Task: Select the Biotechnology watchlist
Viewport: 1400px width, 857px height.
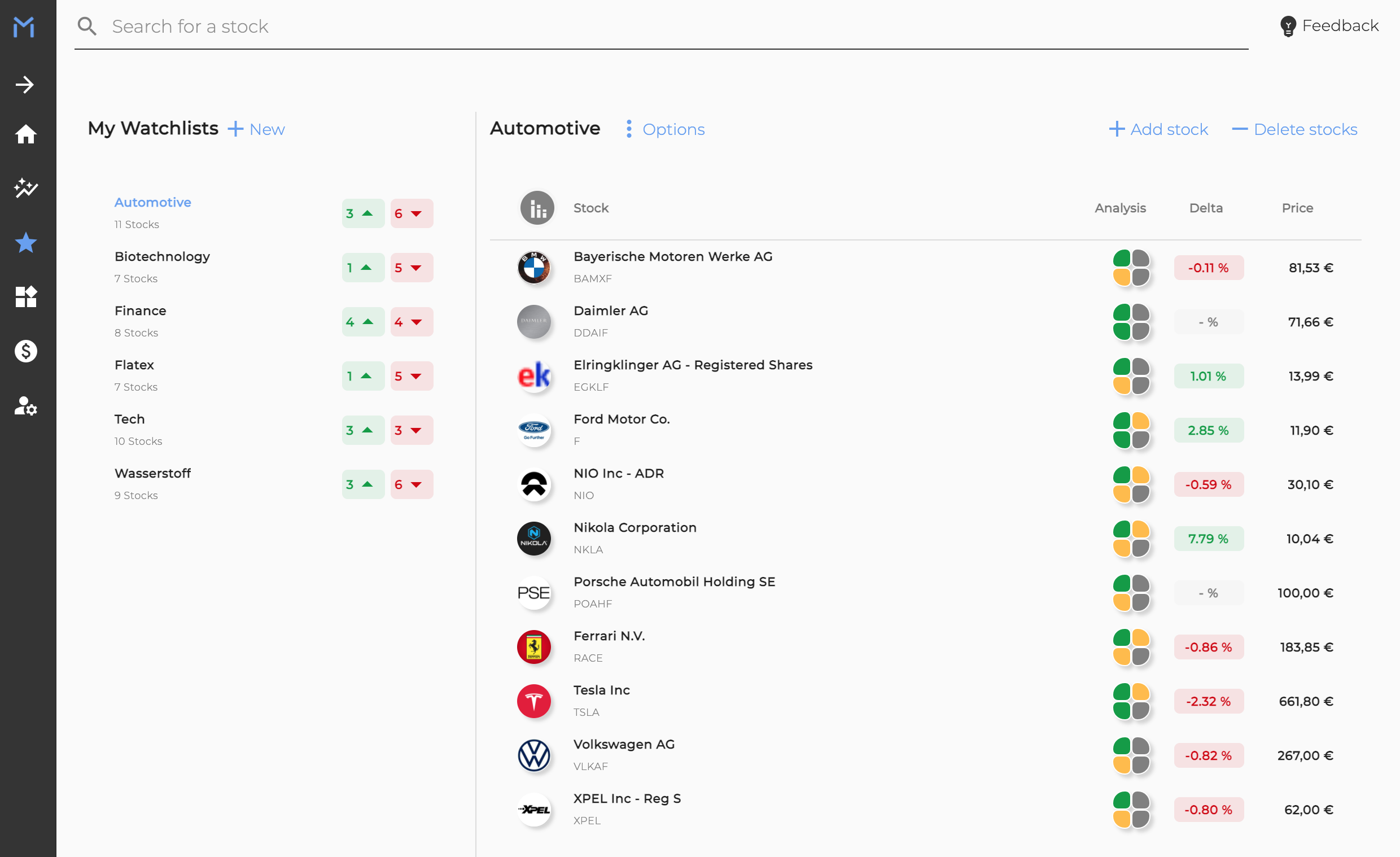Action: (273, 267)
